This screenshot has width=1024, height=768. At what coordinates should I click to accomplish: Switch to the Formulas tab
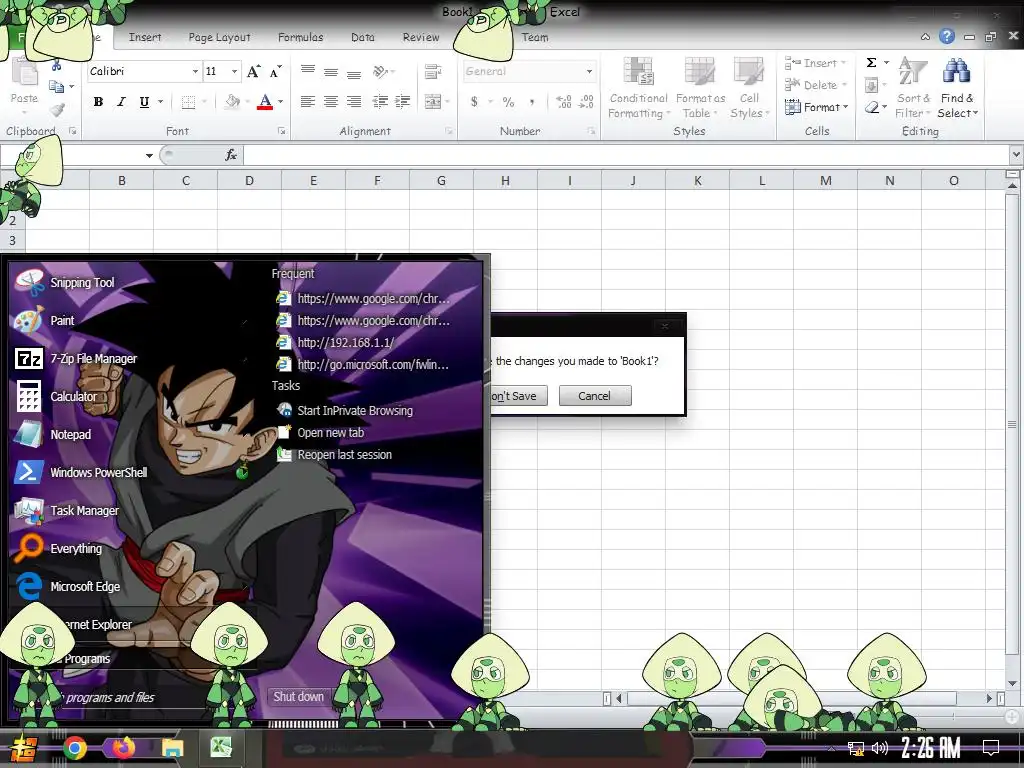(x=300, y=37)
